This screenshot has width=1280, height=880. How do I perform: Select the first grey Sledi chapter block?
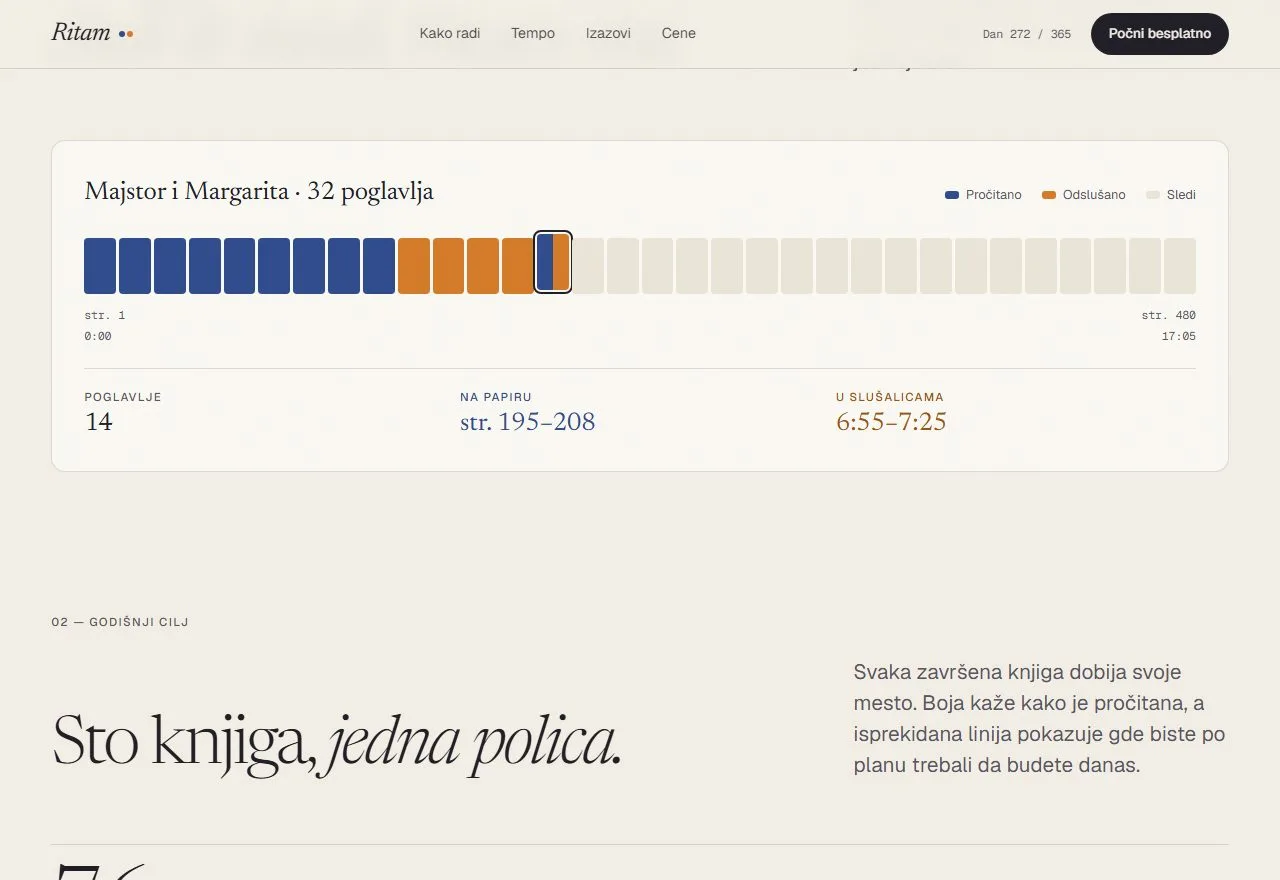point(588,266)
